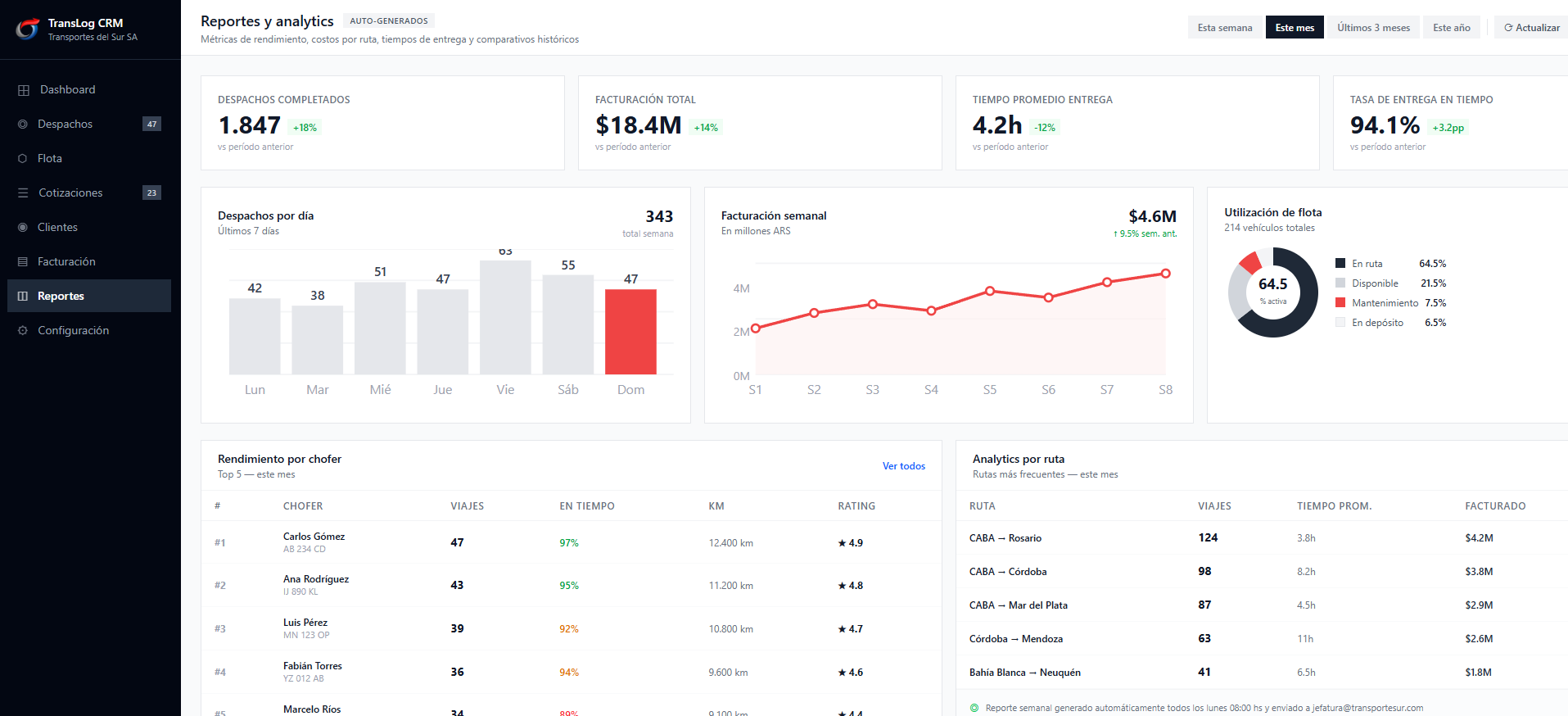Choose the Este año time range
Viewport: 1568px width, 716px height.
click(1451, 28)
